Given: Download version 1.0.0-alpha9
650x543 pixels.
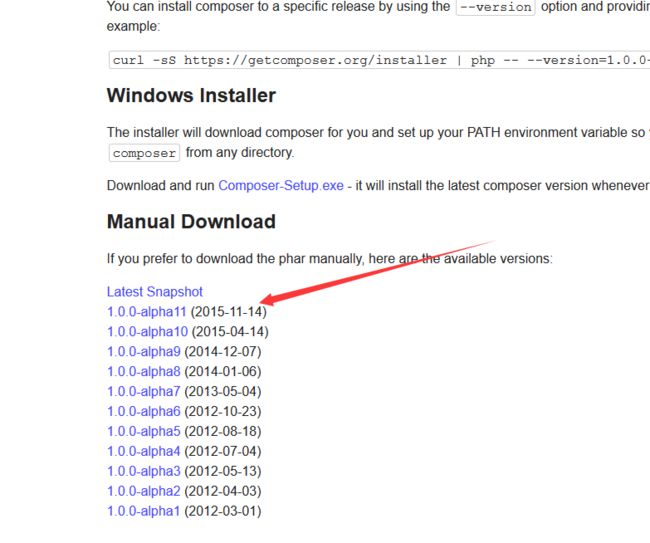Looking at the screenshot, I should tap(143, 351).
